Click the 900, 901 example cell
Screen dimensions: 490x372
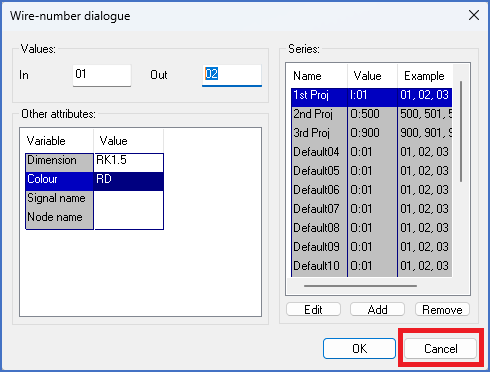click(425, 135)
